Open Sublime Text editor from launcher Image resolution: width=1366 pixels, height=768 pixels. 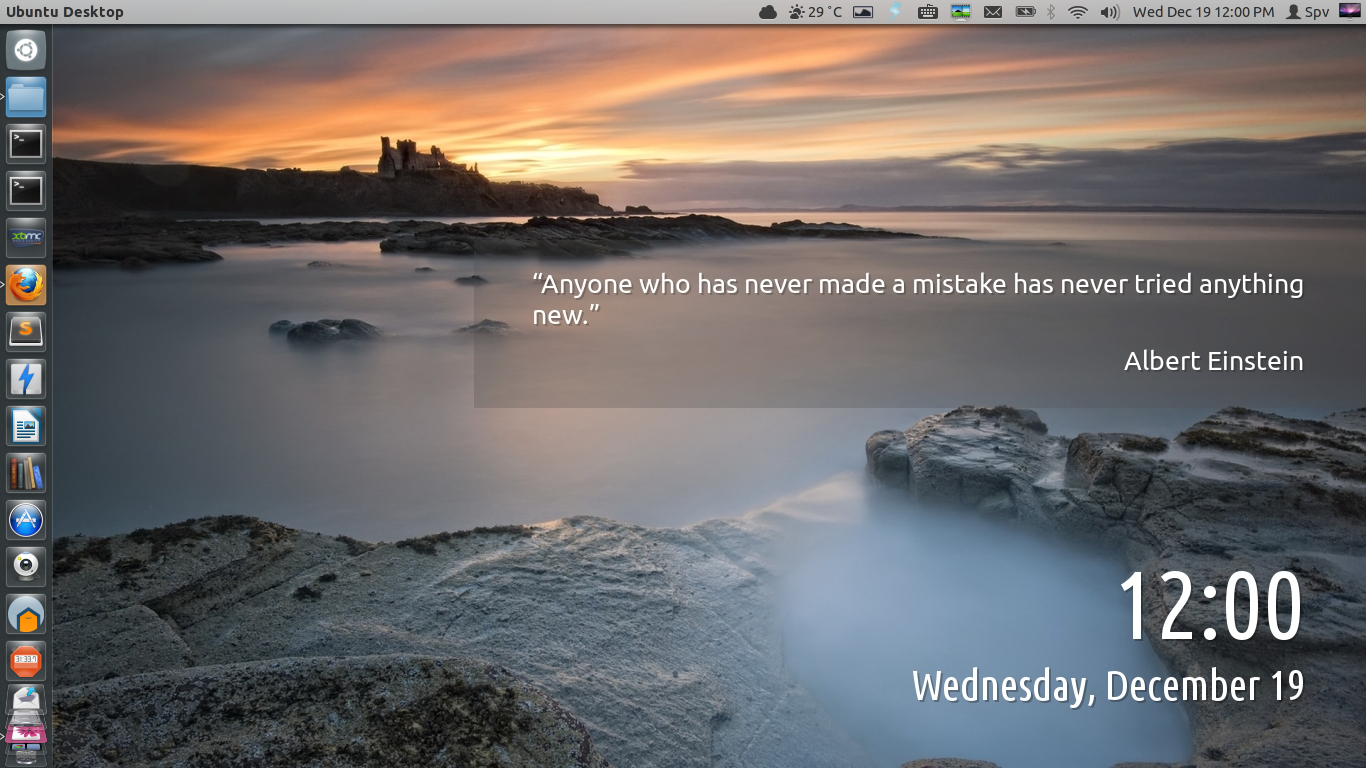[26, 332]
